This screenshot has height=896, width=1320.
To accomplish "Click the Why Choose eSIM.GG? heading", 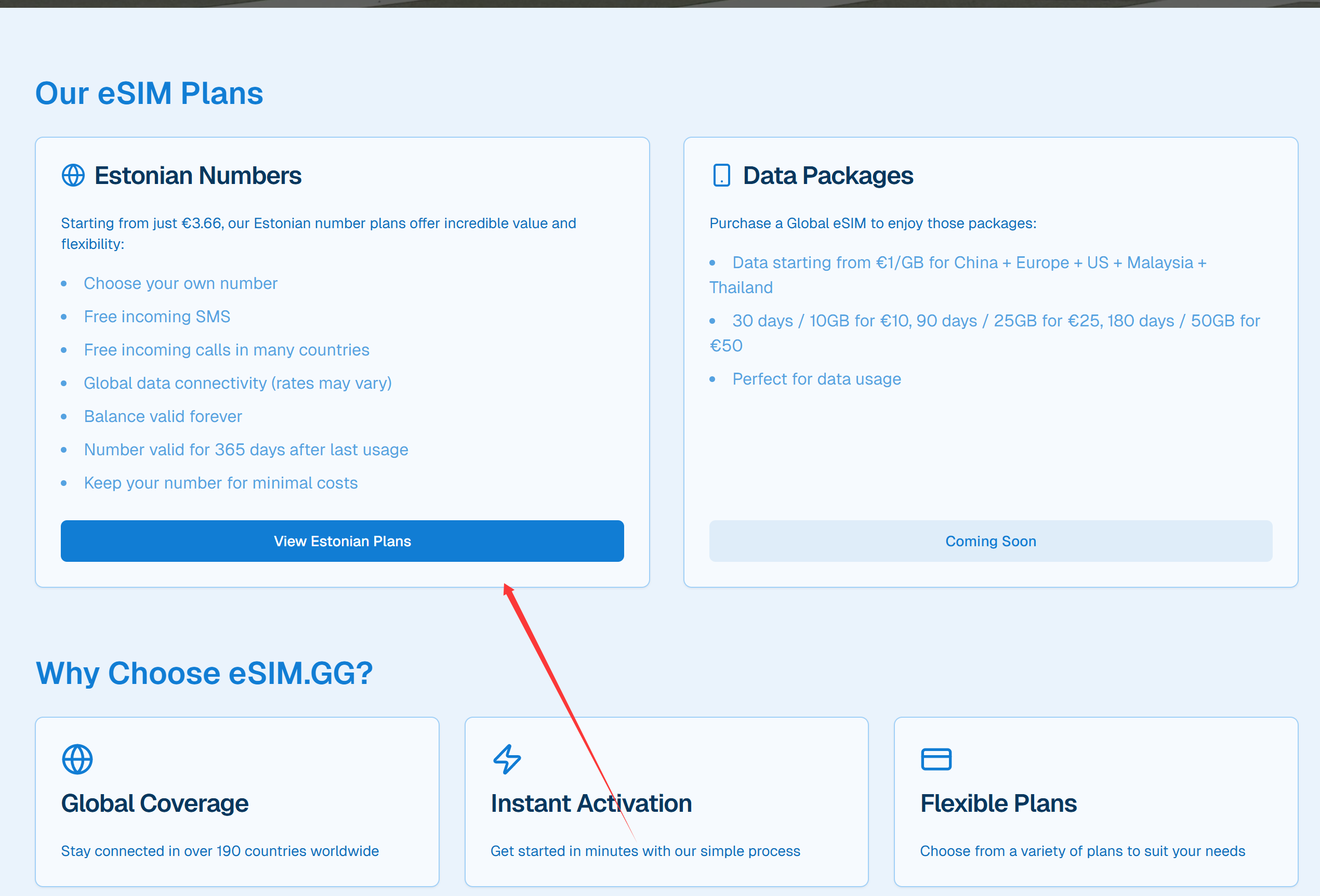I will click(204, 673).
